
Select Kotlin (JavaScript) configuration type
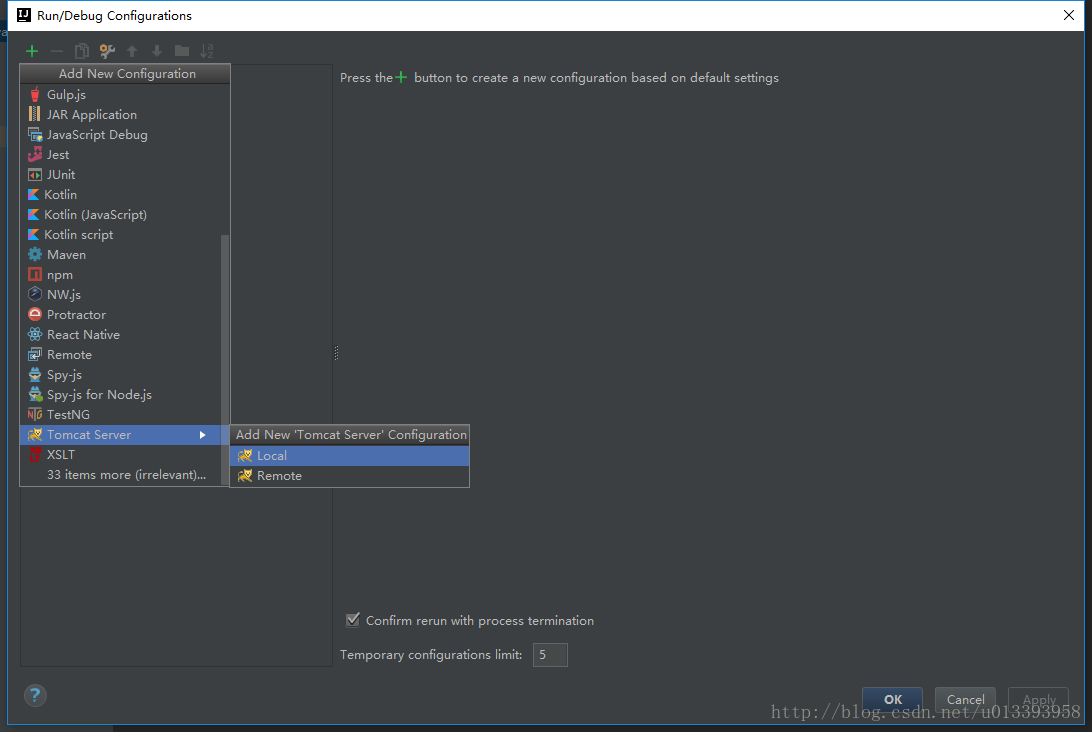121,215
